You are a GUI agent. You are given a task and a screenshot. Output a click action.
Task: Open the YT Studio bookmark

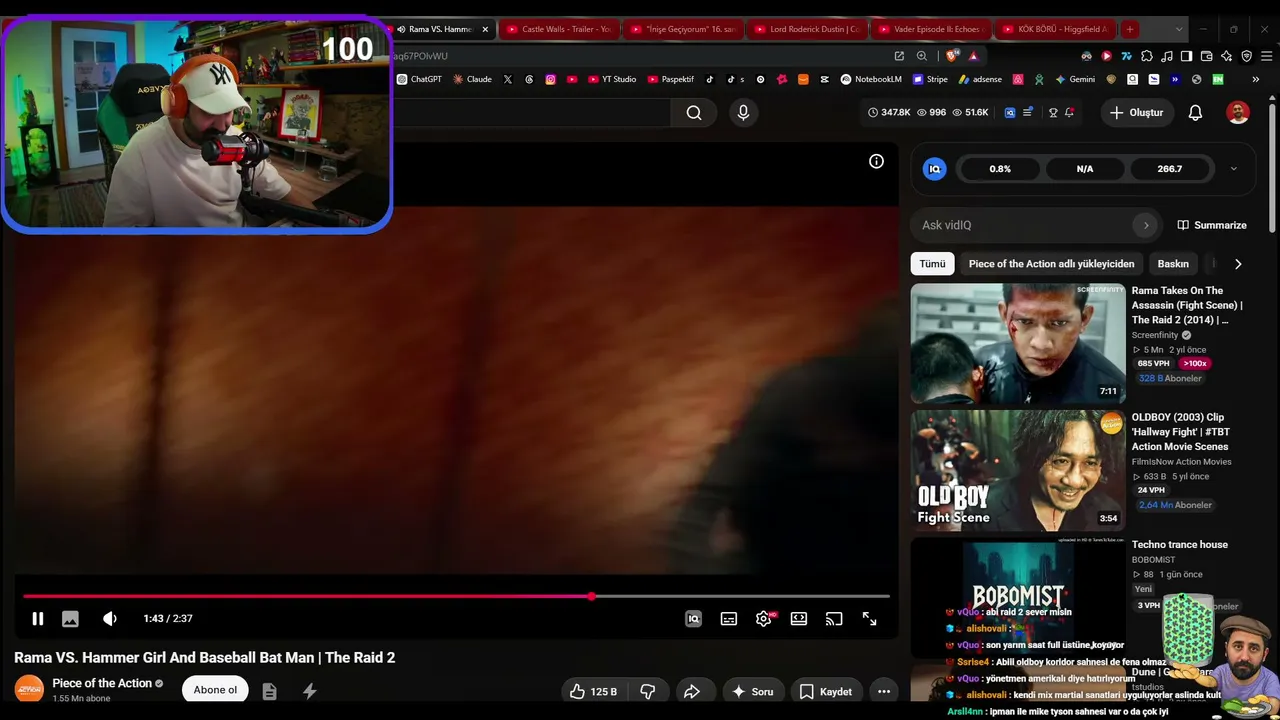612,79
